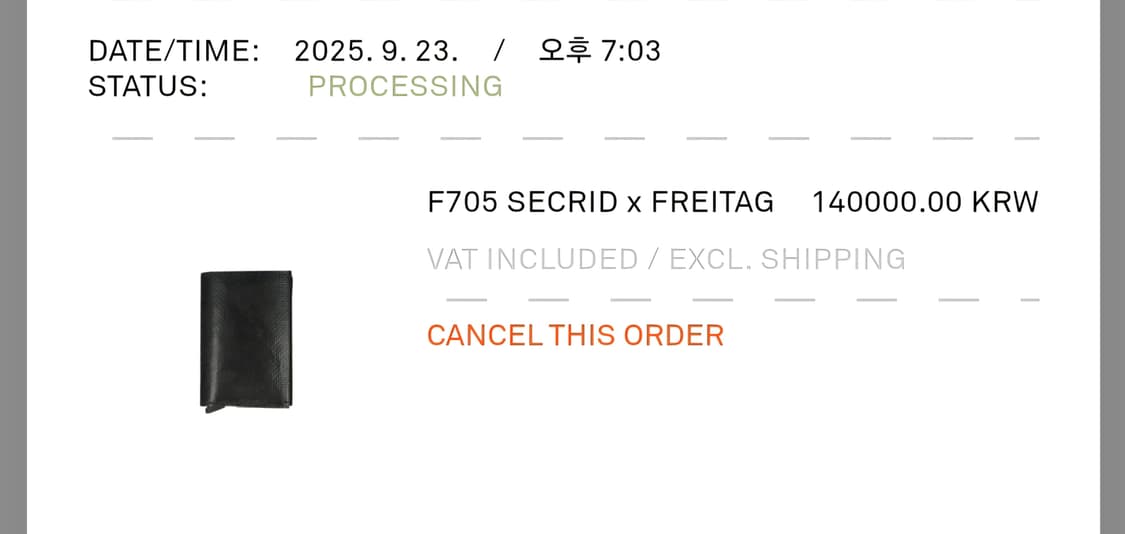This screenshot has height=534, width=1125.
Task: Click the STATUS label
Action: (x=148, y=86)
